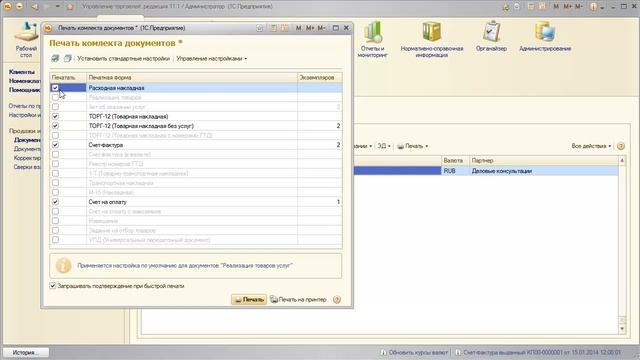Viewport: 640px width, 360px height.
Task: Check the Акт об оказании услуг checkbox
Action: coord(55,107)
